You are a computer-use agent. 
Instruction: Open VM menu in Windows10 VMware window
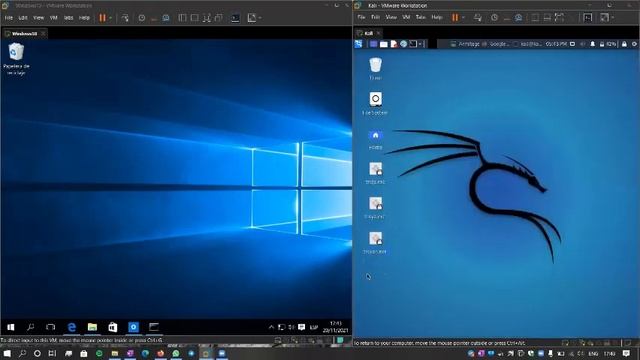click(x=53, y=18)
